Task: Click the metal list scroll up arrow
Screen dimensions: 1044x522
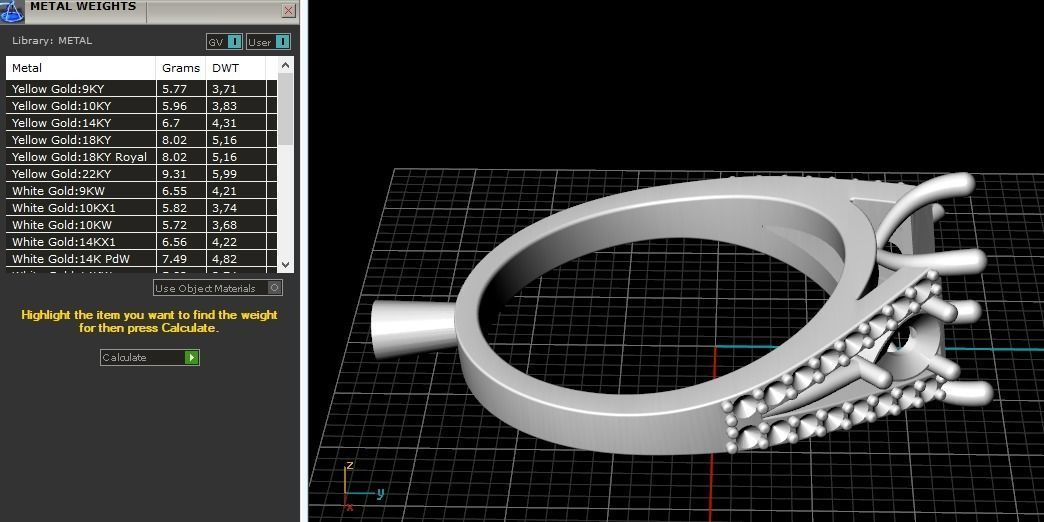Action: pos(286,65)
